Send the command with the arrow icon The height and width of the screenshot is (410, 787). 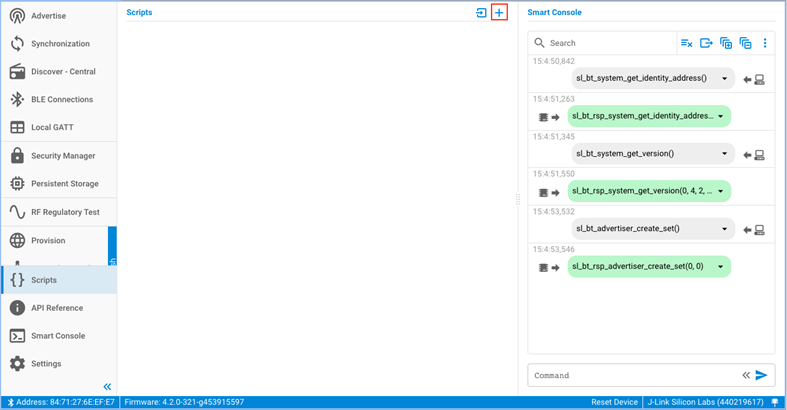click(x=762, y=375)
